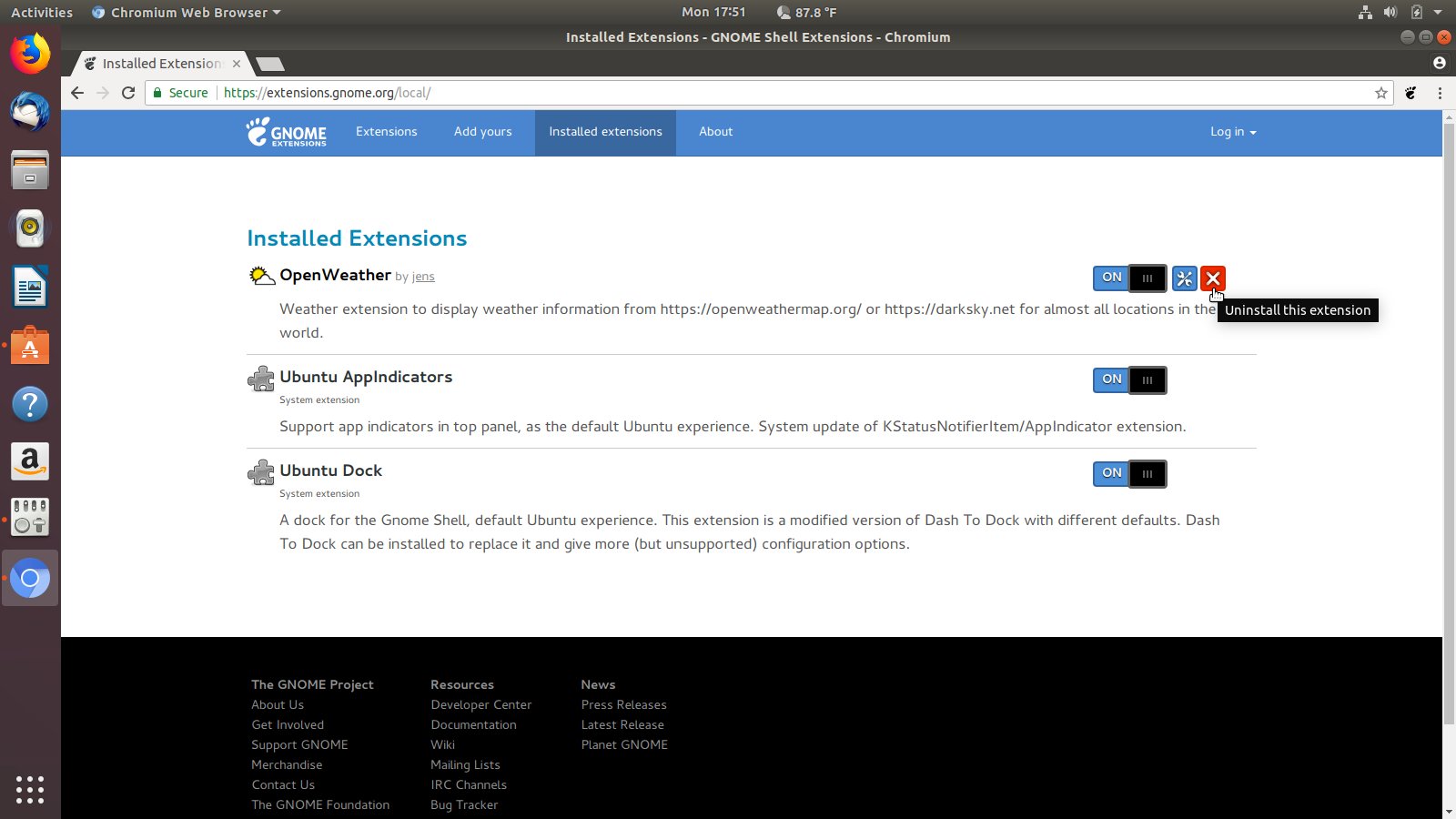The width and height of the screenshot is (1456, 819).
Task: Open Chromium Web Browser app menu
Action: click(187, 13)
